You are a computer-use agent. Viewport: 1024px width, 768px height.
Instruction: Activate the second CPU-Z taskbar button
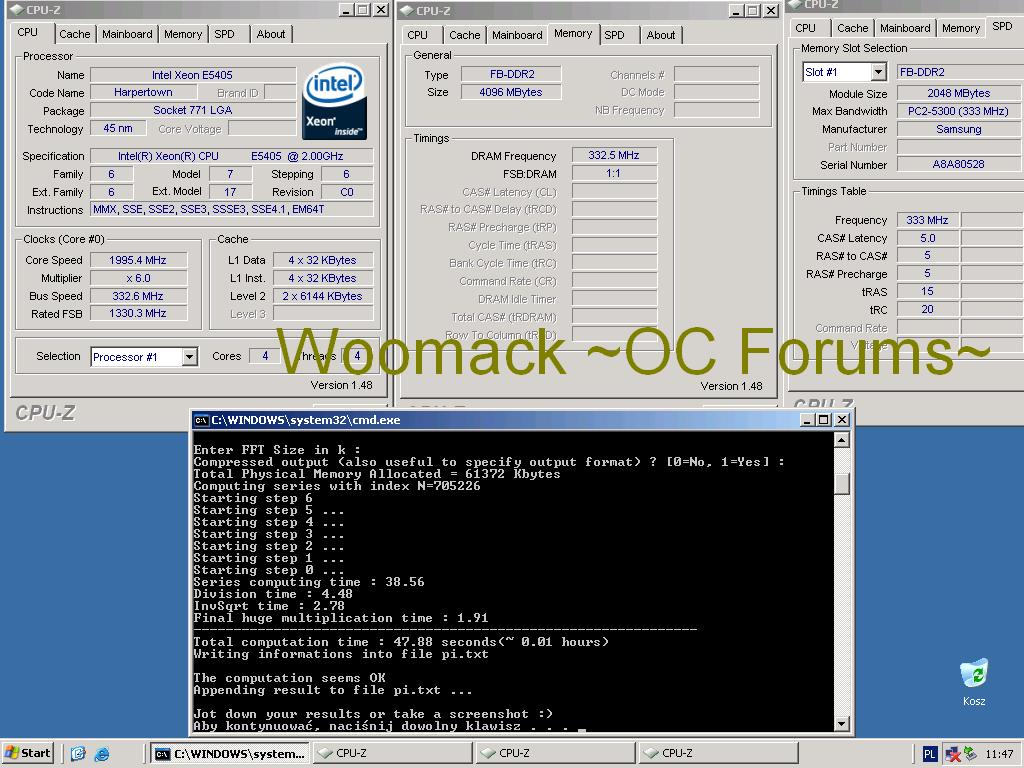tap(556, 753)
